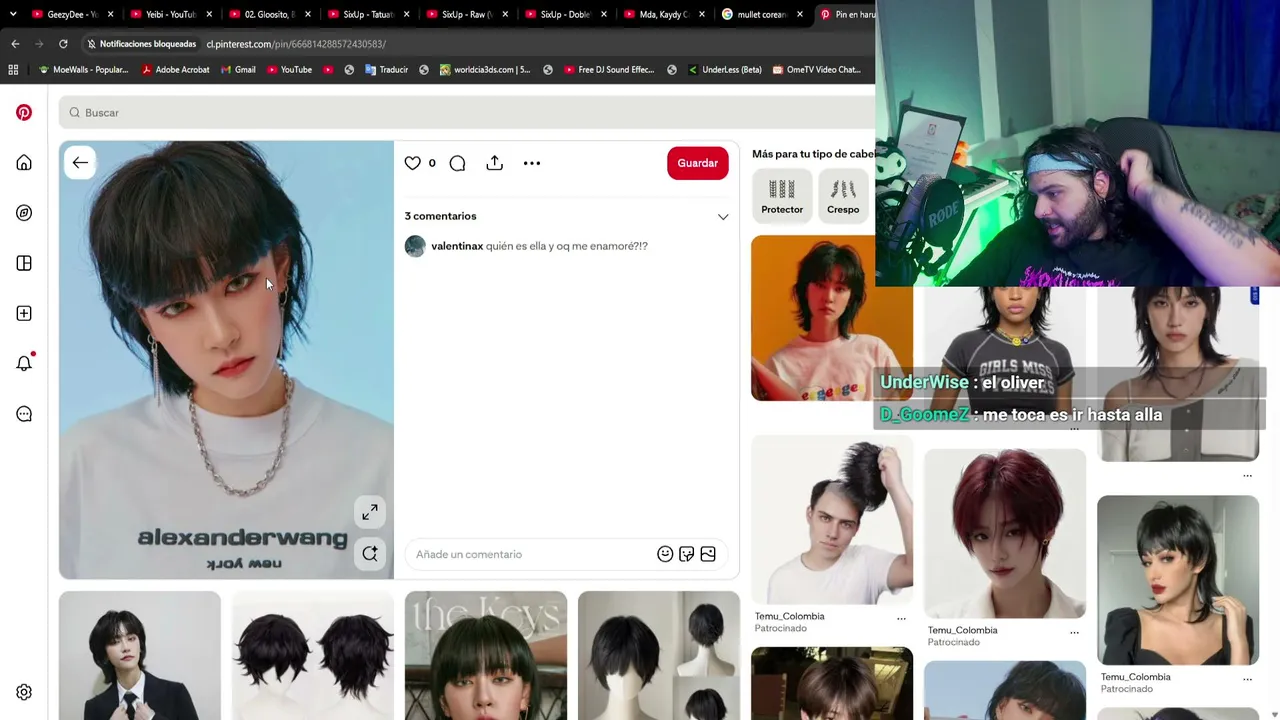Collapse the 3 comentarios section
The height and width of the screenshot is (720, 1280).
click(x=723, y=217)
